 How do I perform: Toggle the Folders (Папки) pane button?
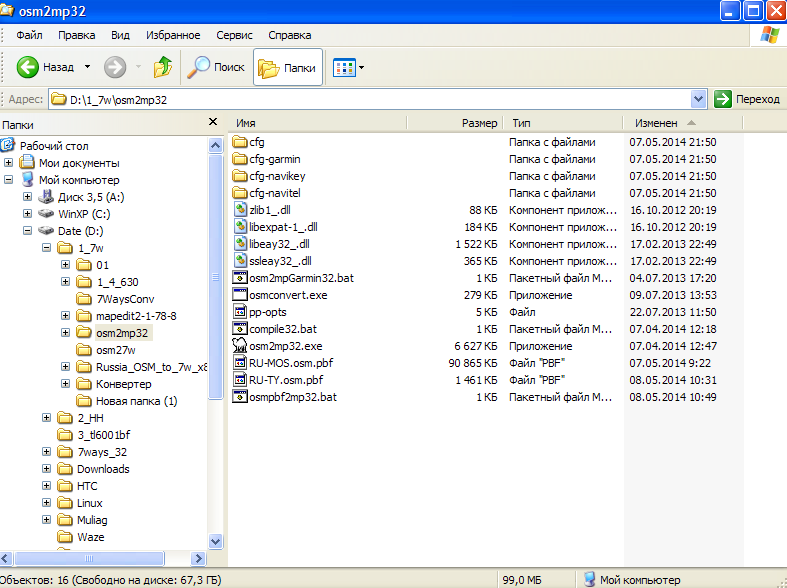pos(287,68)
